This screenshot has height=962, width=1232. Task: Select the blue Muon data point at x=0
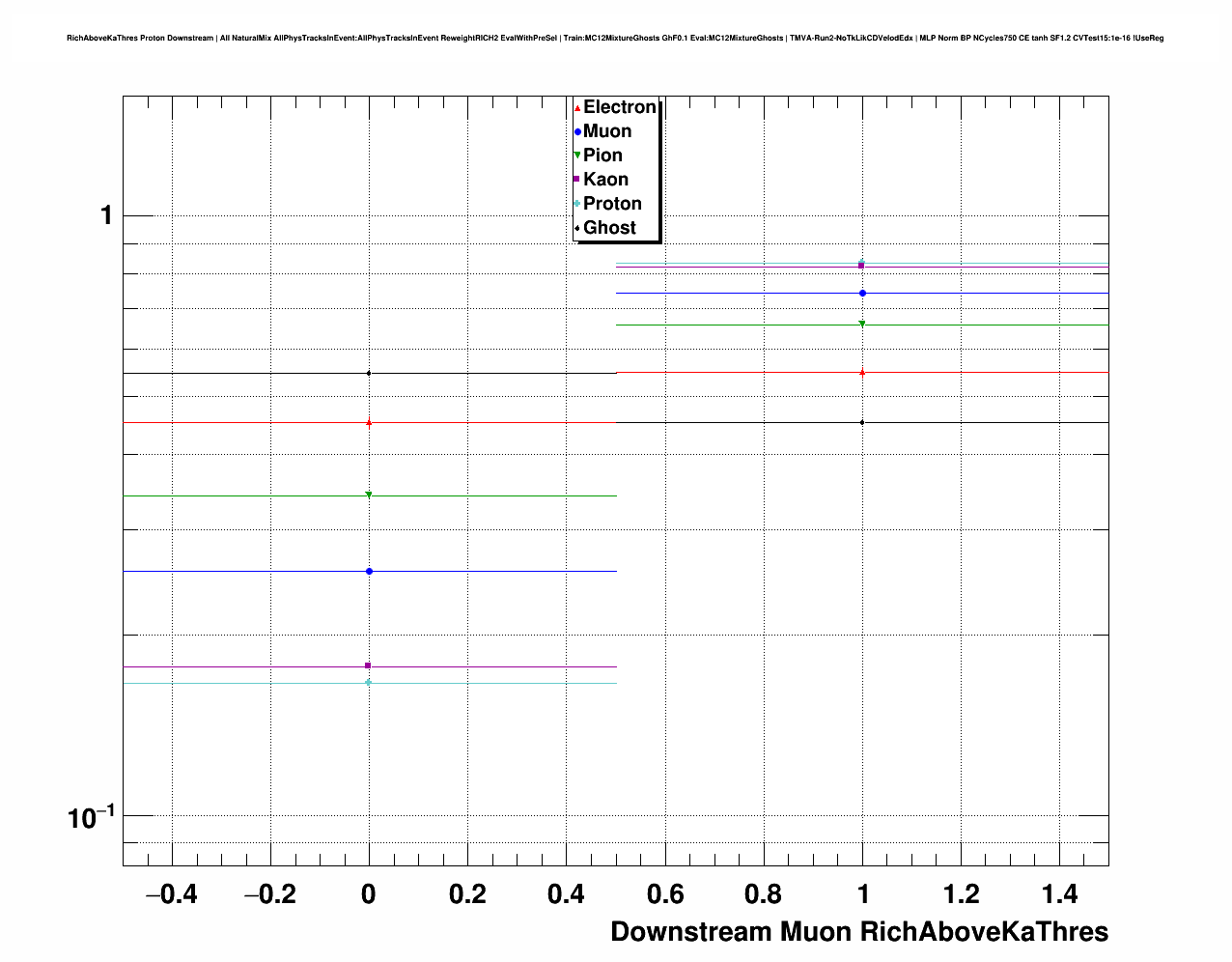(x=369, y=572)
